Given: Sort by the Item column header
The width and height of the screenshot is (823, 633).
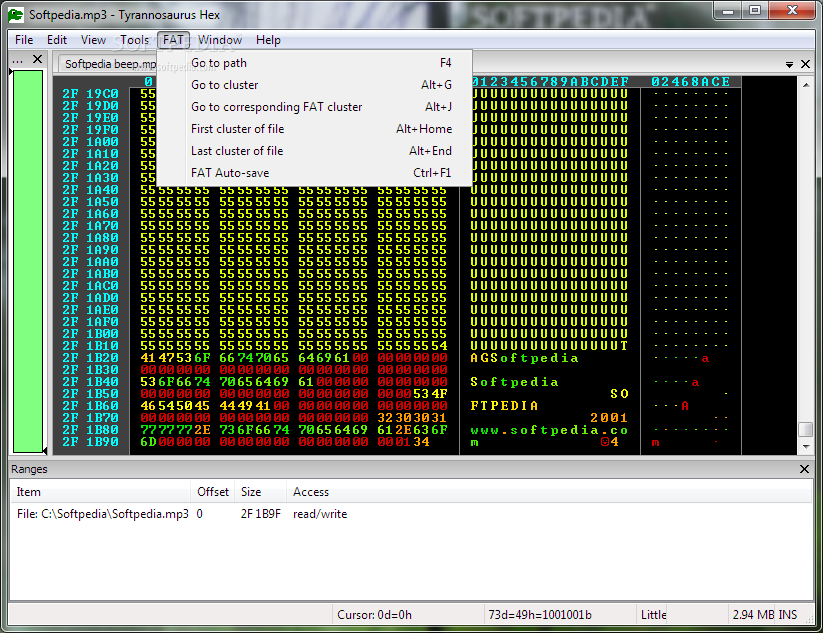Looking at the screenshot, I should pyautogui.click(x=100, y=492).
